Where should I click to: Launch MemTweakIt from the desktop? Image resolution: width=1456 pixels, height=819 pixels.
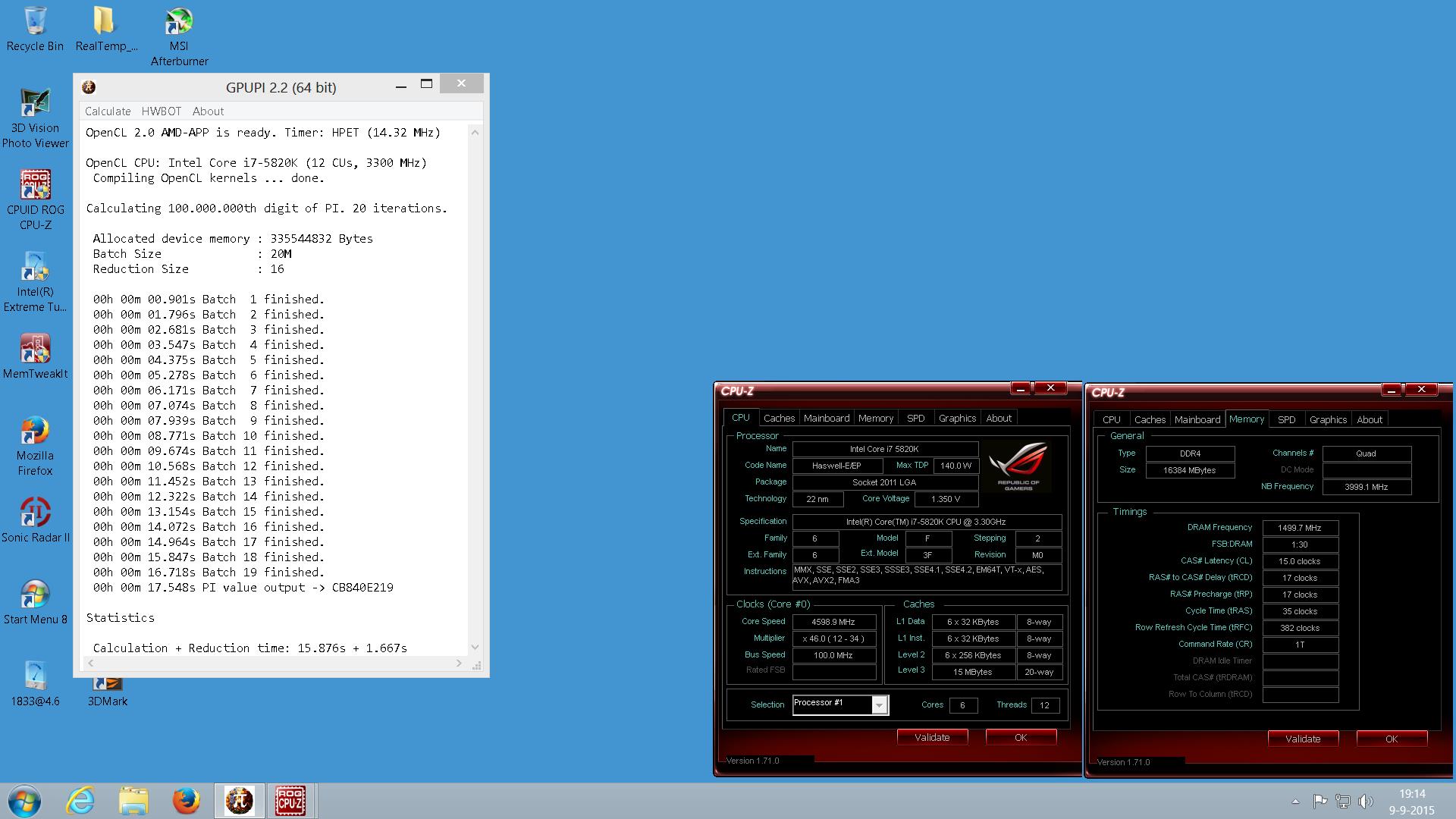coord(35,356)
